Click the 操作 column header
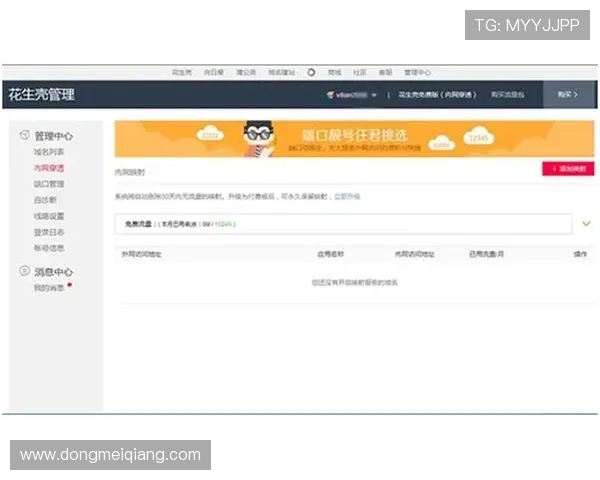The height and width of the screenshot is (480, 600). [x=580, y=254]
